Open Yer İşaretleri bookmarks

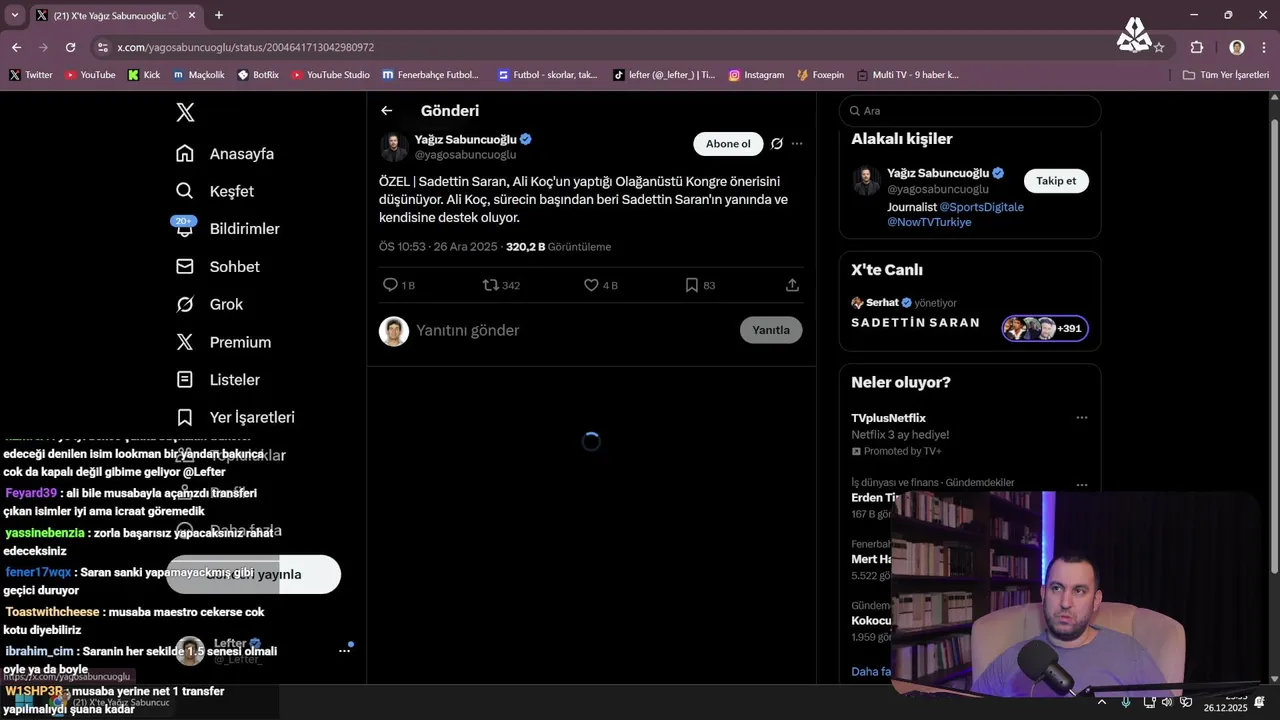[x=235, y=417]
